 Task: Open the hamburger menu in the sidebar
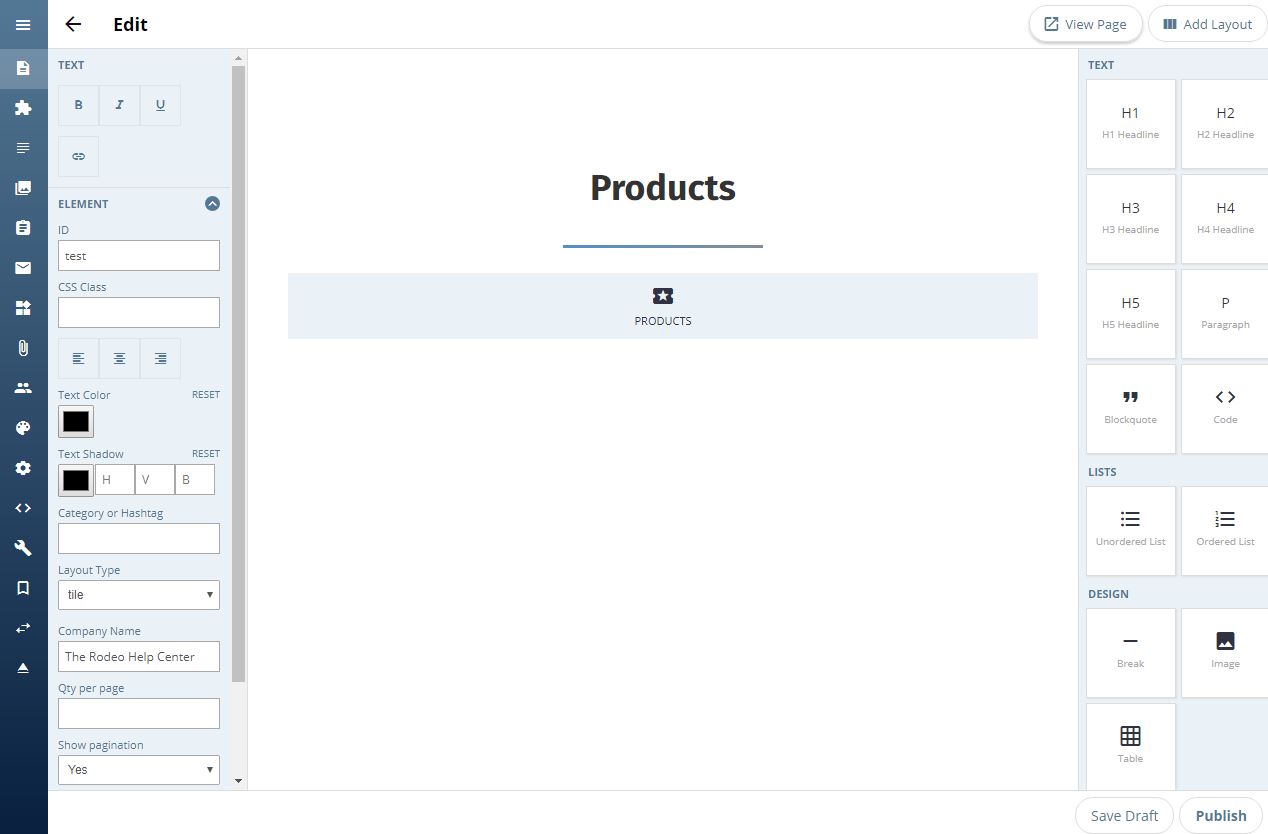[23, 25]
